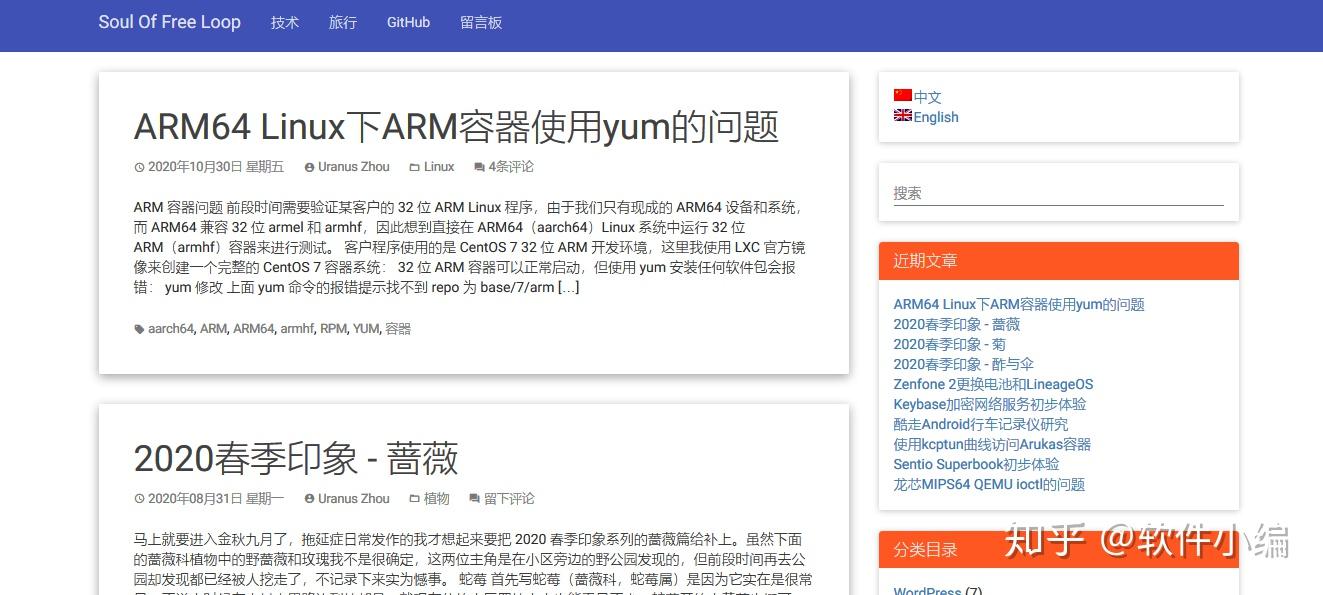Open recent post 酷走Android行车记录仪研究
Viewport: 1323px width, 595px height.
click(981, 425)
